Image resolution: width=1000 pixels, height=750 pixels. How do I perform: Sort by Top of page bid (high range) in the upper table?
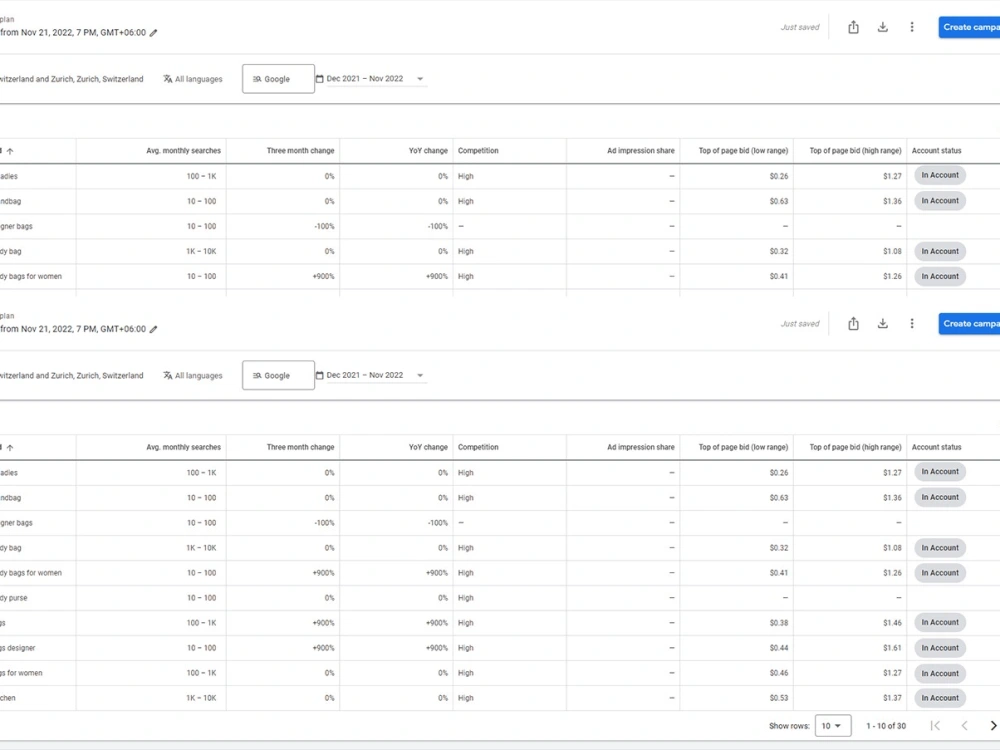coord(855,151)
